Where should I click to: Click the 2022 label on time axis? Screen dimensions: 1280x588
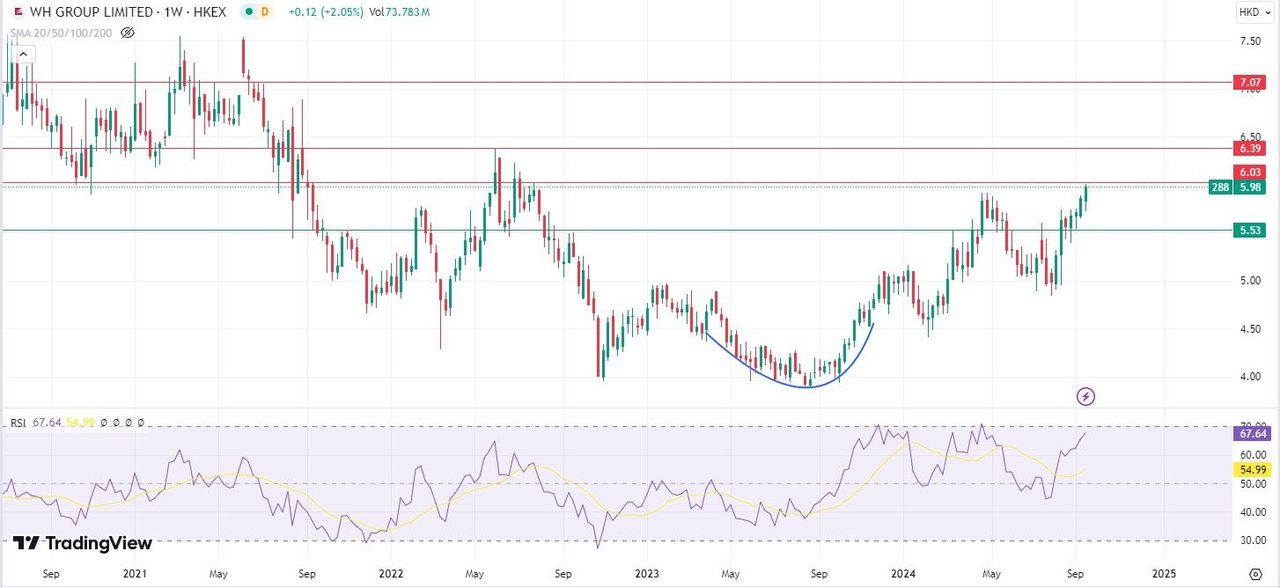(x=391, y=574)
